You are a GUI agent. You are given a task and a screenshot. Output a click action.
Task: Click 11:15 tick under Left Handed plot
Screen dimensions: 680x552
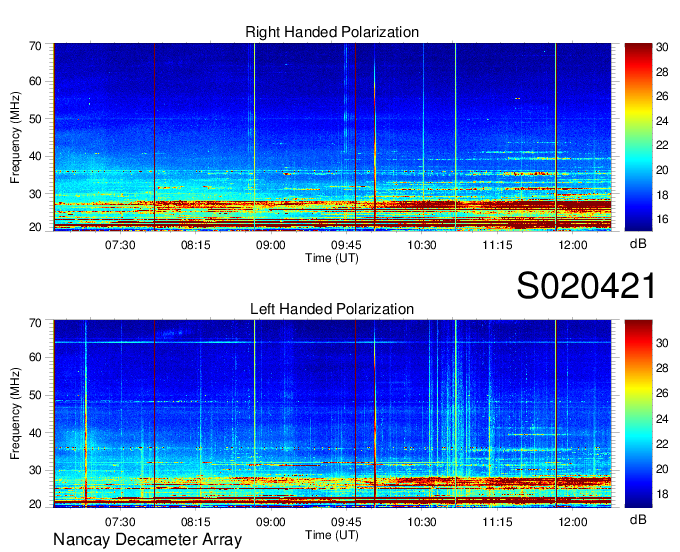coord(497,522)
